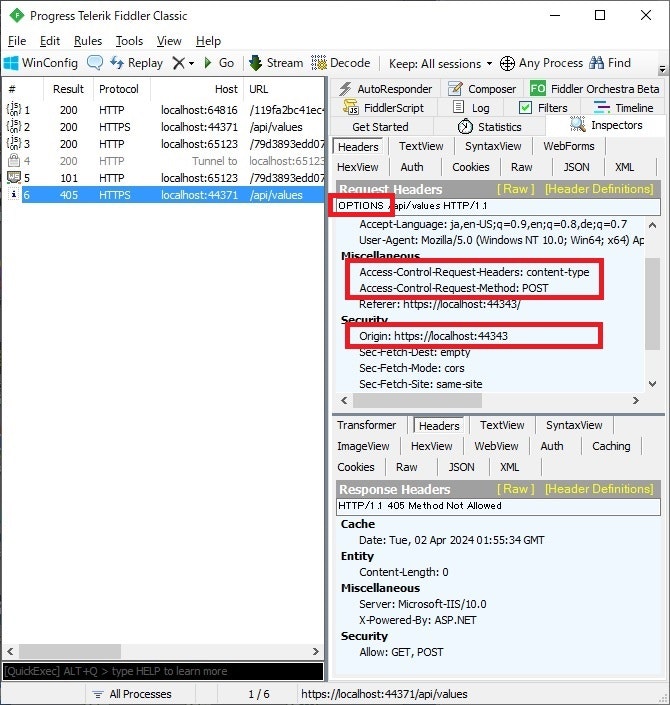Select the response Caching tab
The height and width of the screenshot is (705, 670).
611,446
